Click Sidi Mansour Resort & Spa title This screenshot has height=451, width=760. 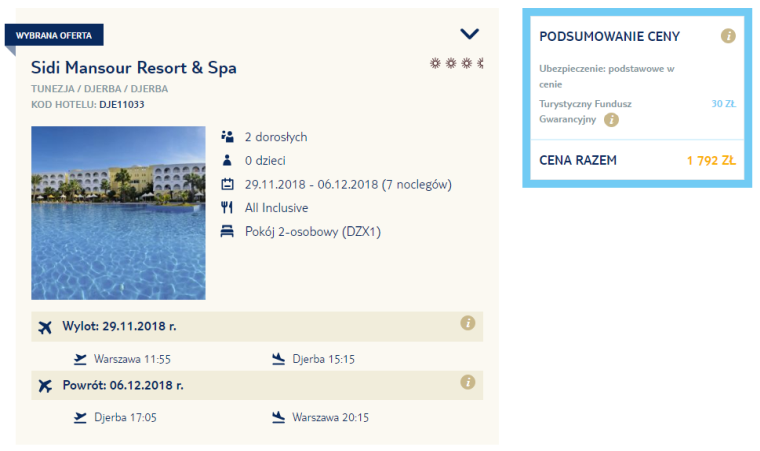(x=134, y=68)
